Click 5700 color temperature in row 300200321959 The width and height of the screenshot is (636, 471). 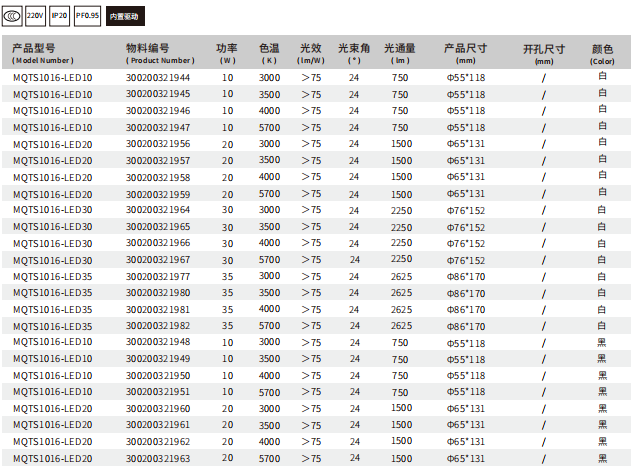tap(269, 194)
